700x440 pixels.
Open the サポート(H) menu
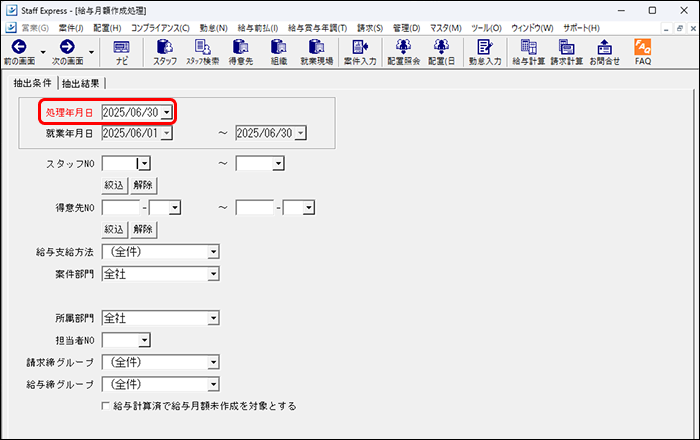tap(581, 28)
